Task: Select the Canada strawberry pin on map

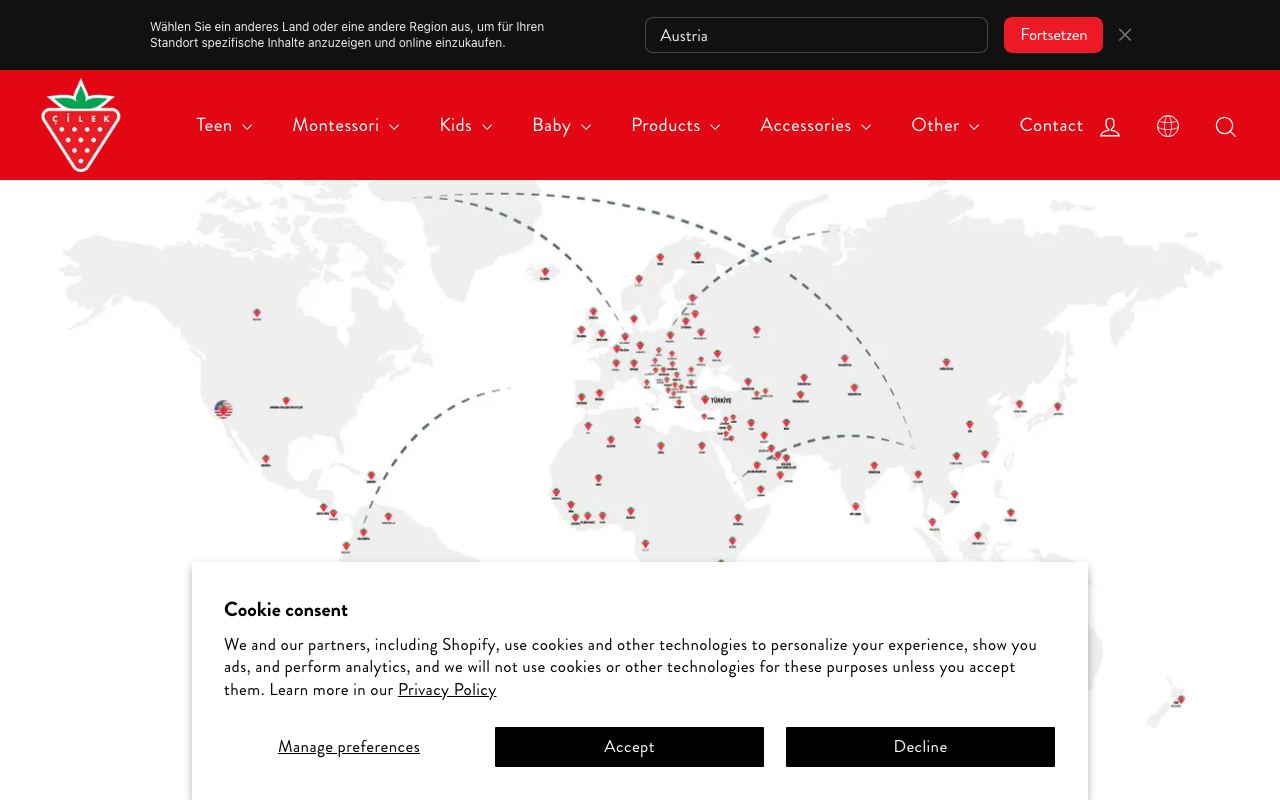Action: [257, 313]
